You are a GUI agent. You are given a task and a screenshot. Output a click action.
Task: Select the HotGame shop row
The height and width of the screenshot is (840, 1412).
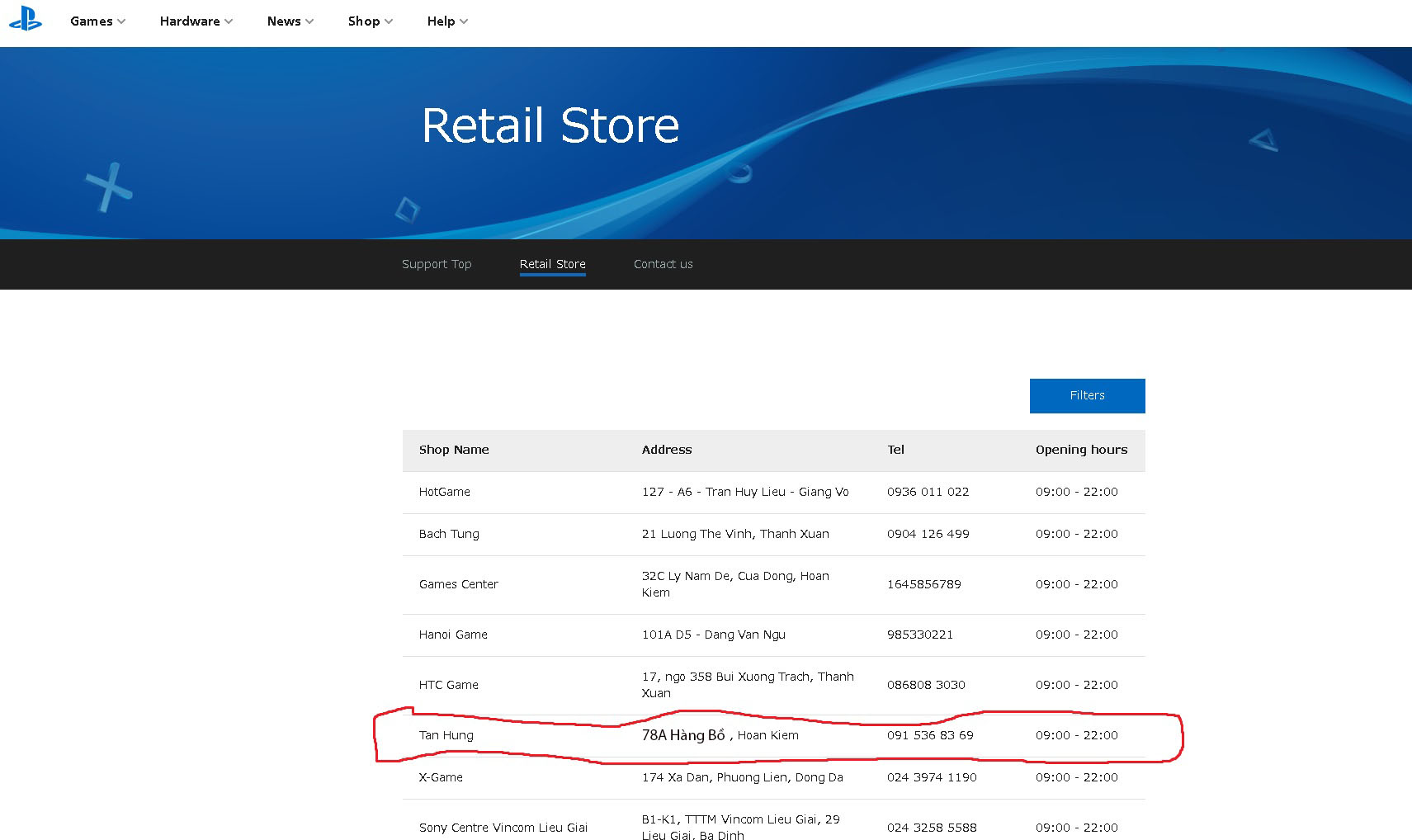pos(773,492)
